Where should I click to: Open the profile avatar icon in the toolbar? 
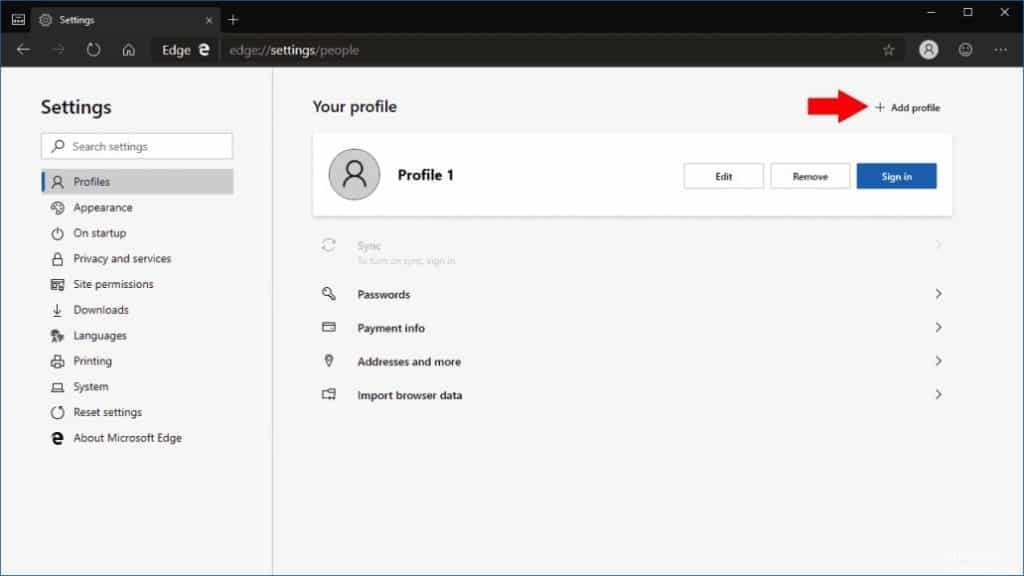[928, 49]
